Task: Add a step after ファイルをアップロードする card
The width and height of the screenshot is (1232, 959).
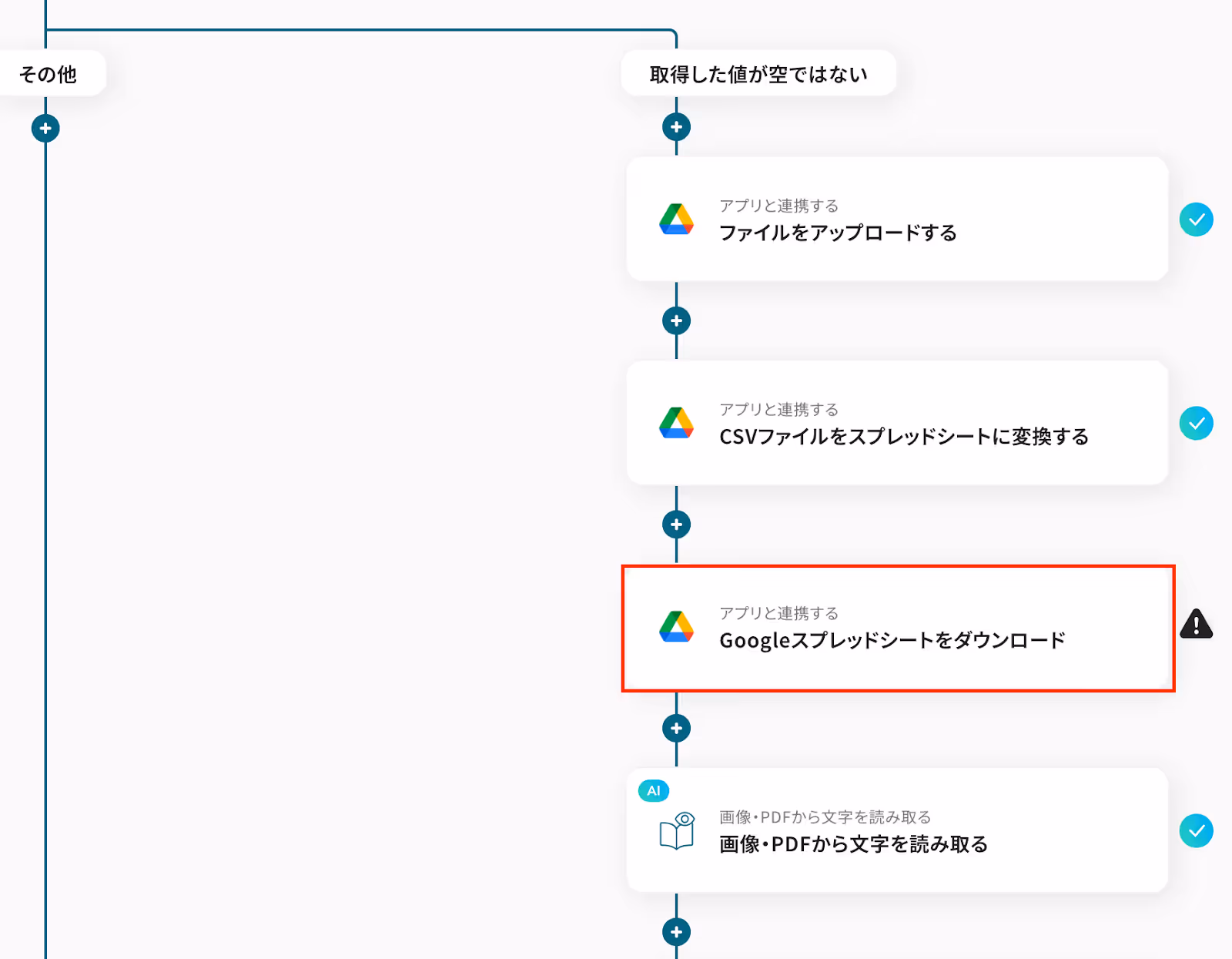Action: point(676,320)
